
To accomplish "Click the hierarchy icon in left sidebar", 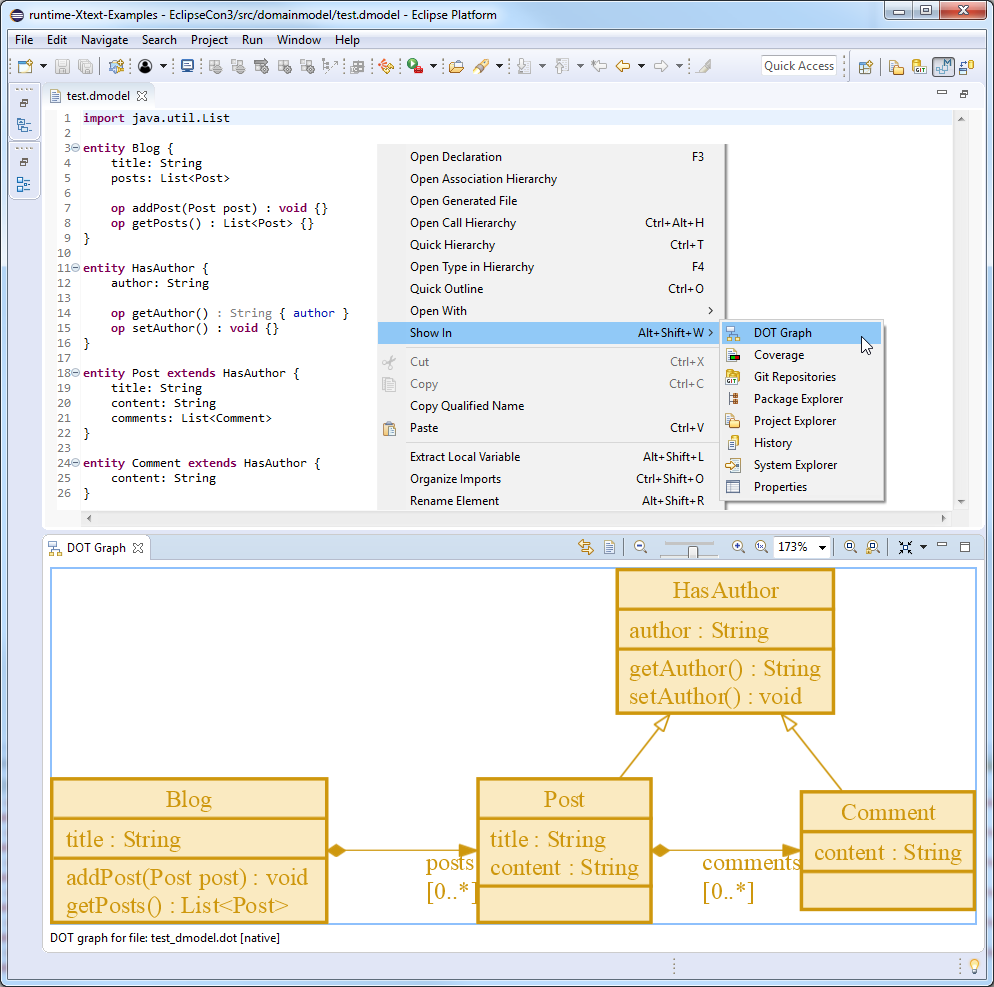I will (23, 126).
